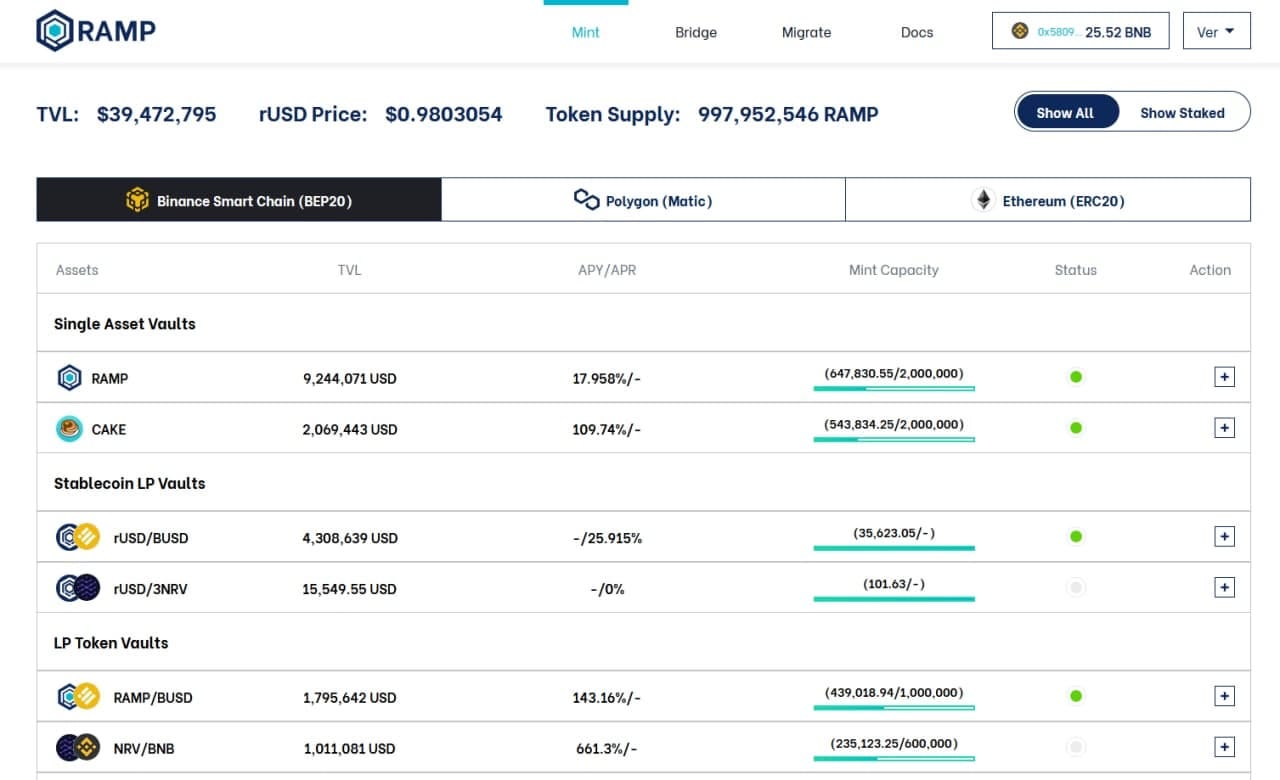Click the Status column header
This screenshot has height=780, width=1280.
point(1076,270)
